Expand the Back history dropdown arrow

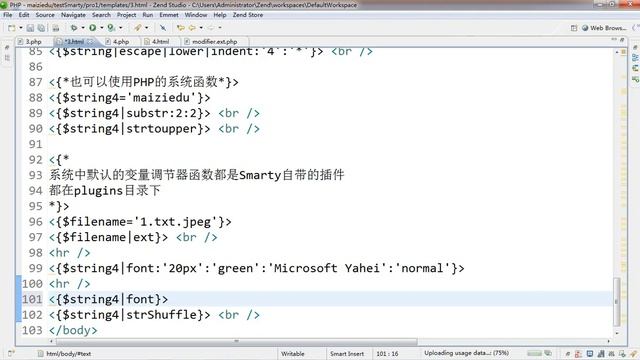pyautogui.click(x=201, y=28)
